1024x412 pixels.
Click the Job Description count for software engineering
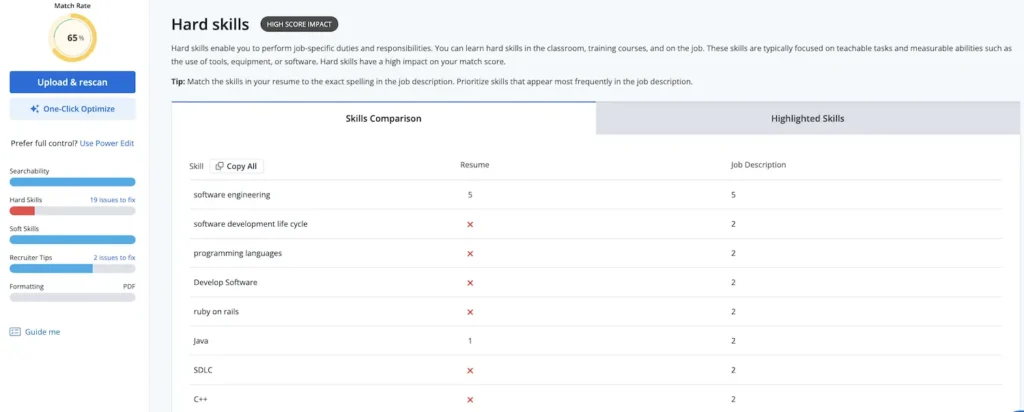coord(733,195)
